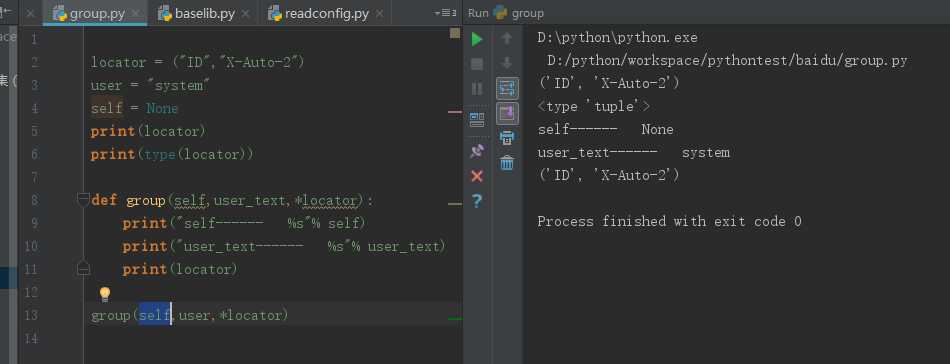Click line number 5 in the gutter
Image resolution: width=950 pixels, height=364 pixels.
click(x=34, y=131)
